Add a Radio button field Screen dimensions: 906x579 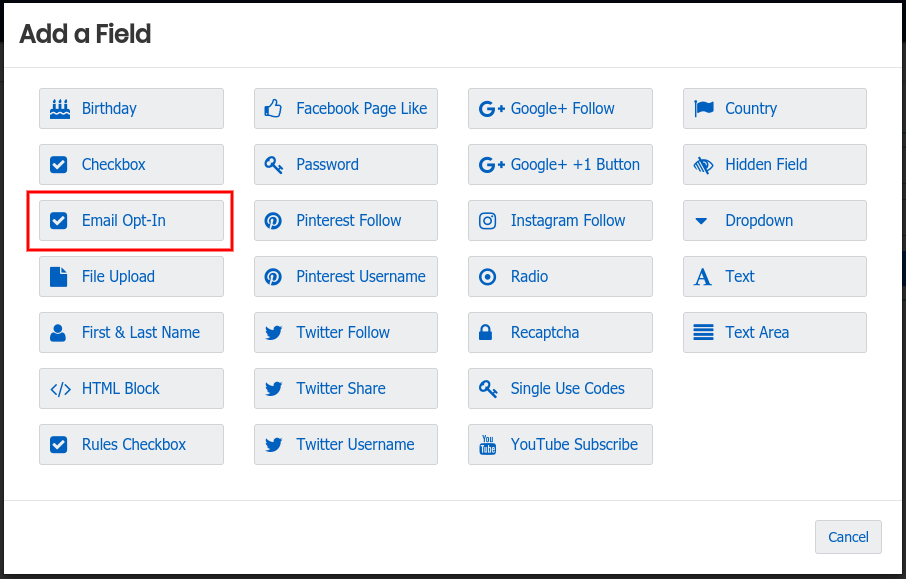pos(560,277)
